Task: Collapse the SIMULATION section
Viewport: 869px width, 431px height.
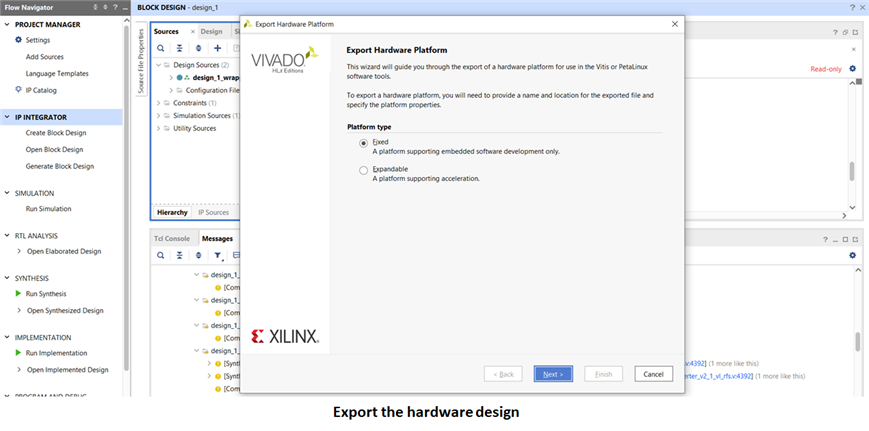Action: point(7,193)
